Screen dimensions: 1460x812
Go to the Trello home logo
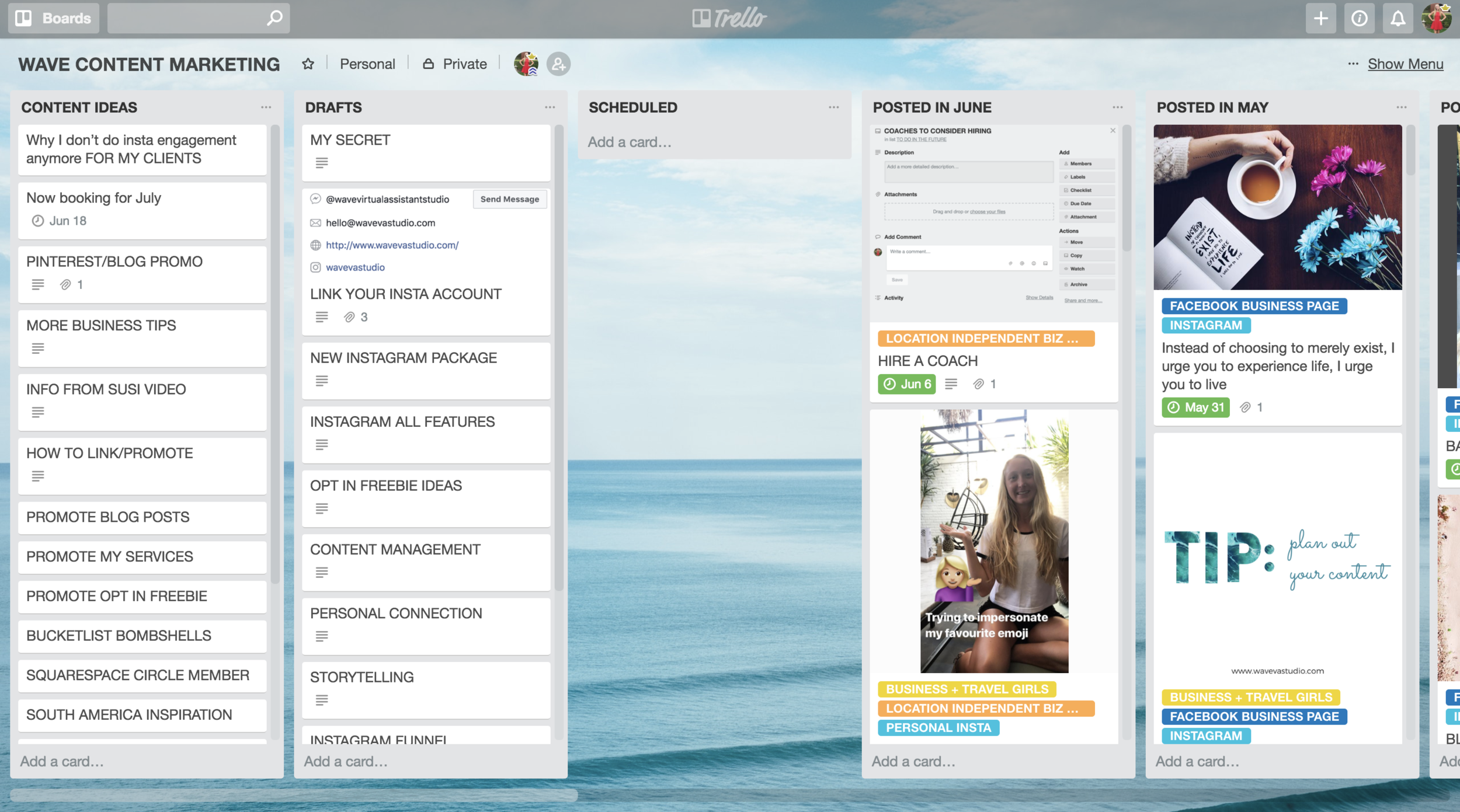[x=729, y=18]
